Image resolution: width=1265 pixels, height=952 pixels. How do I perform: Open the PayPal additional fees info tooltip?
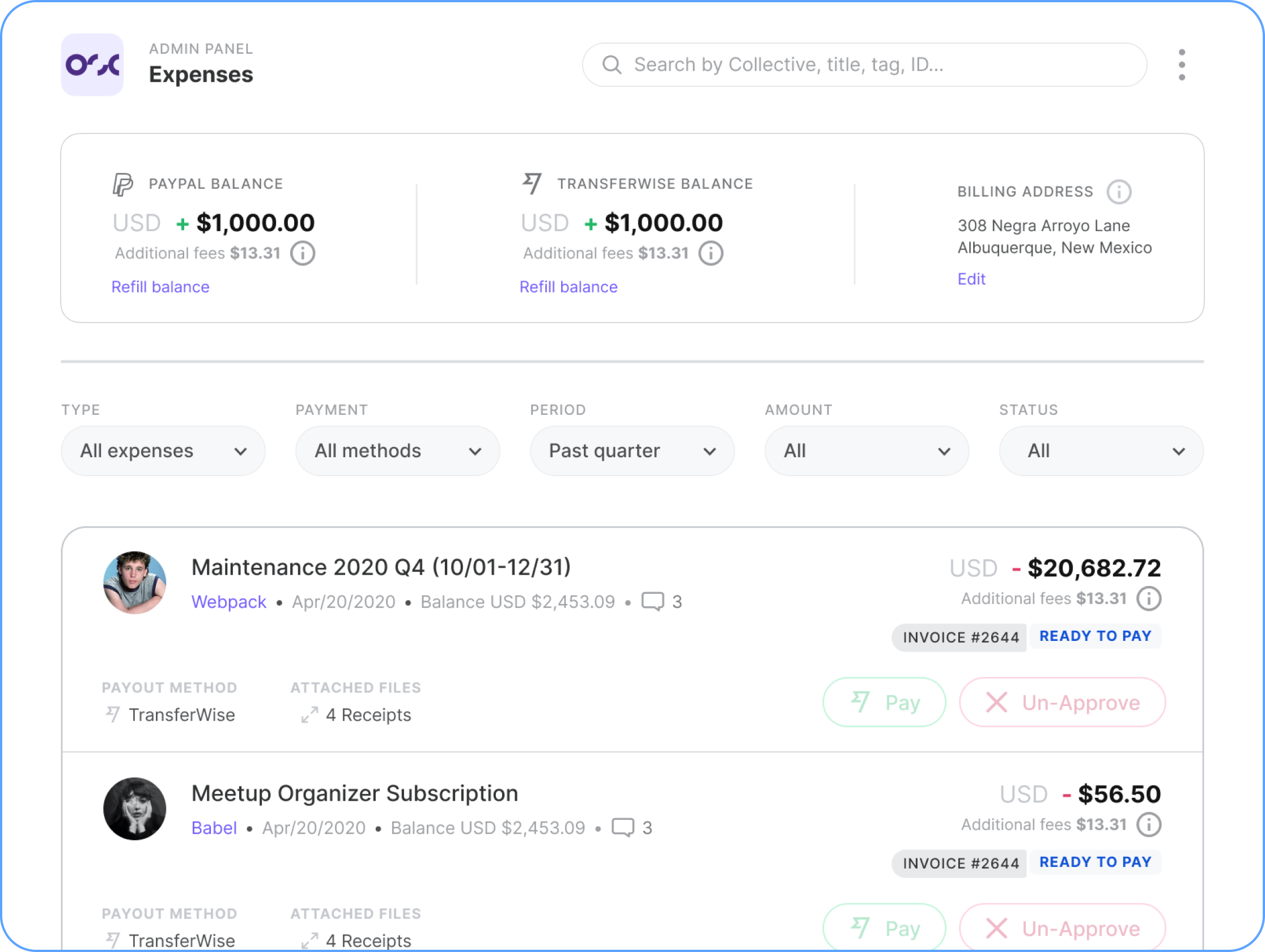pos(303,253)
